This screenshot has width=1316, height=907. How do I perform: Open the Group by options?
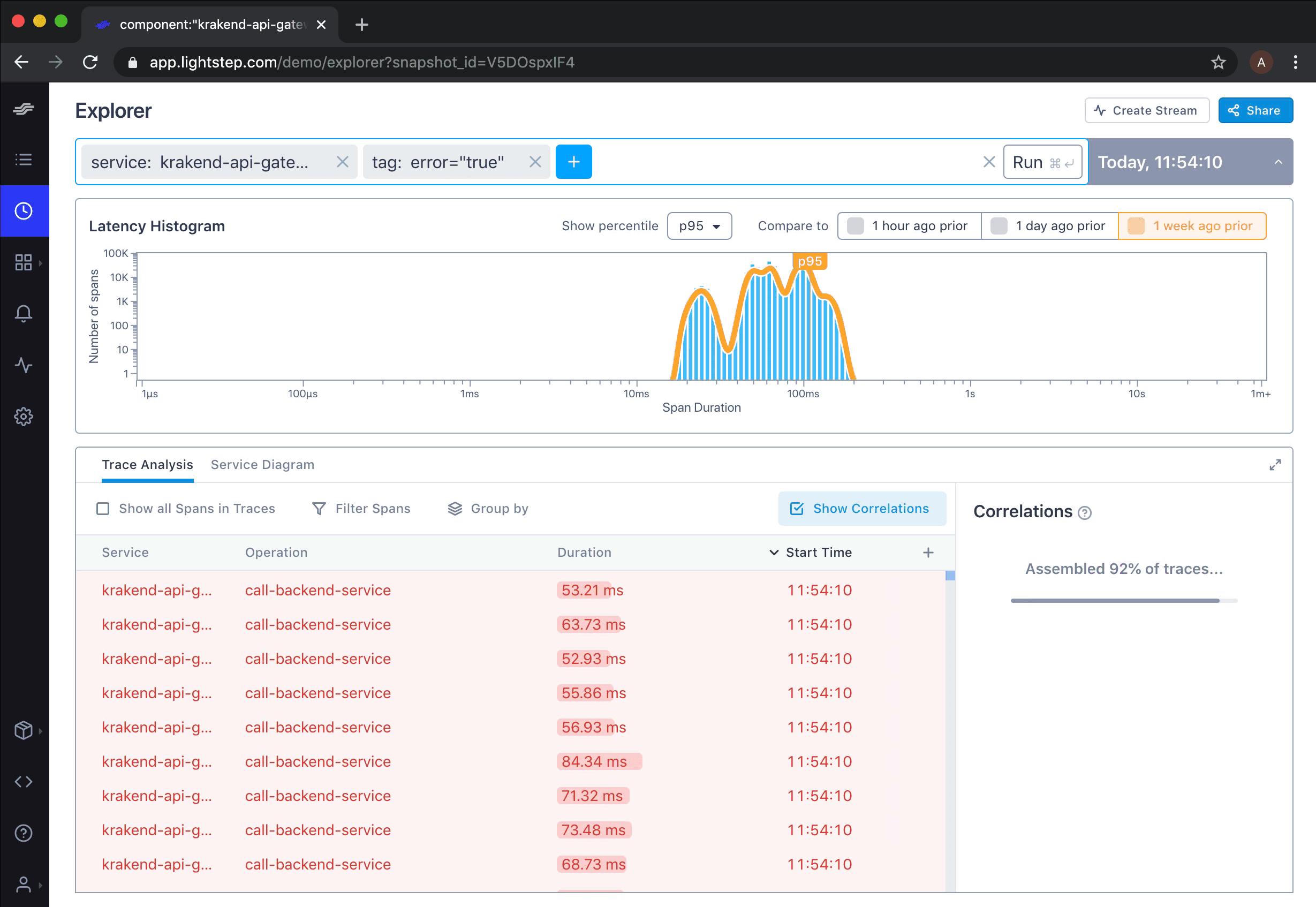(488, 509)
